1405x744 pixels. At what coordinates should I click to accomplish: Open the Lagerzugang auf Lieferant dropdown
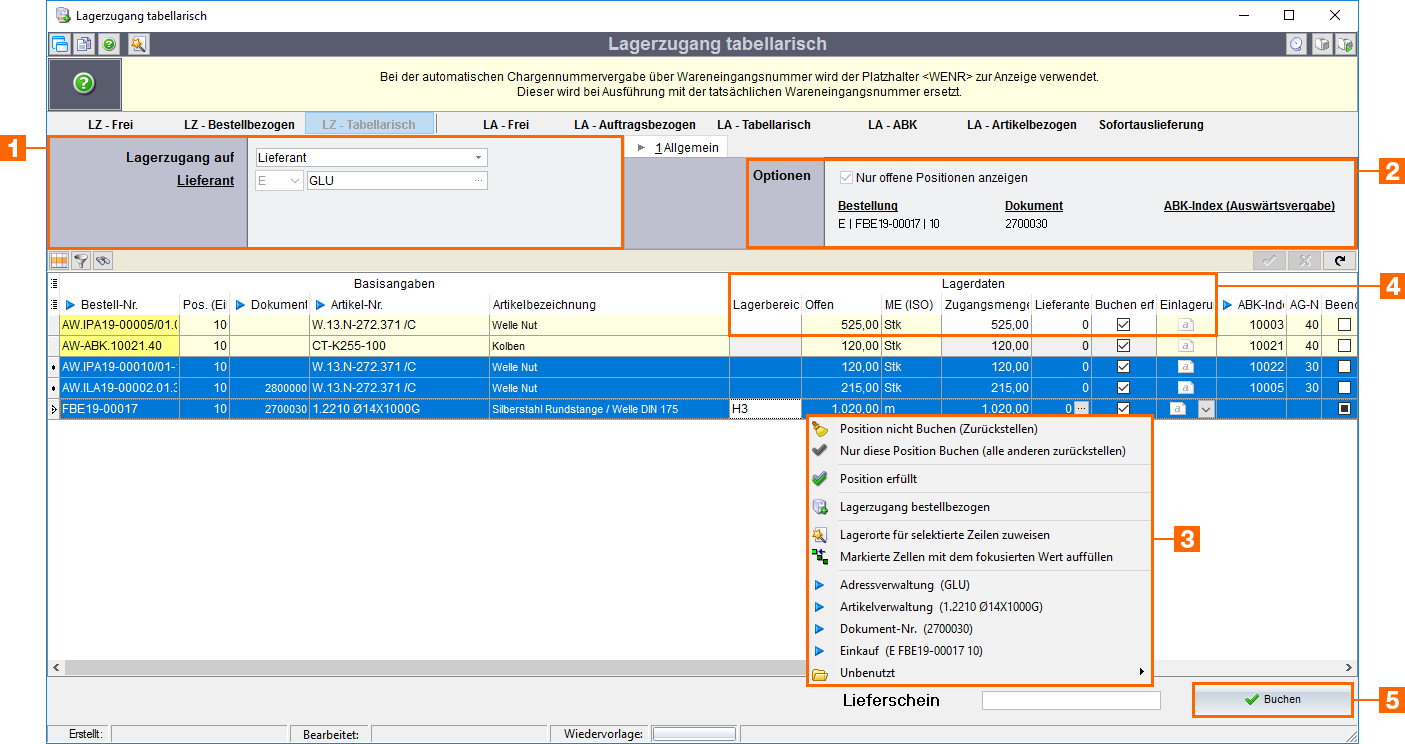478,158
